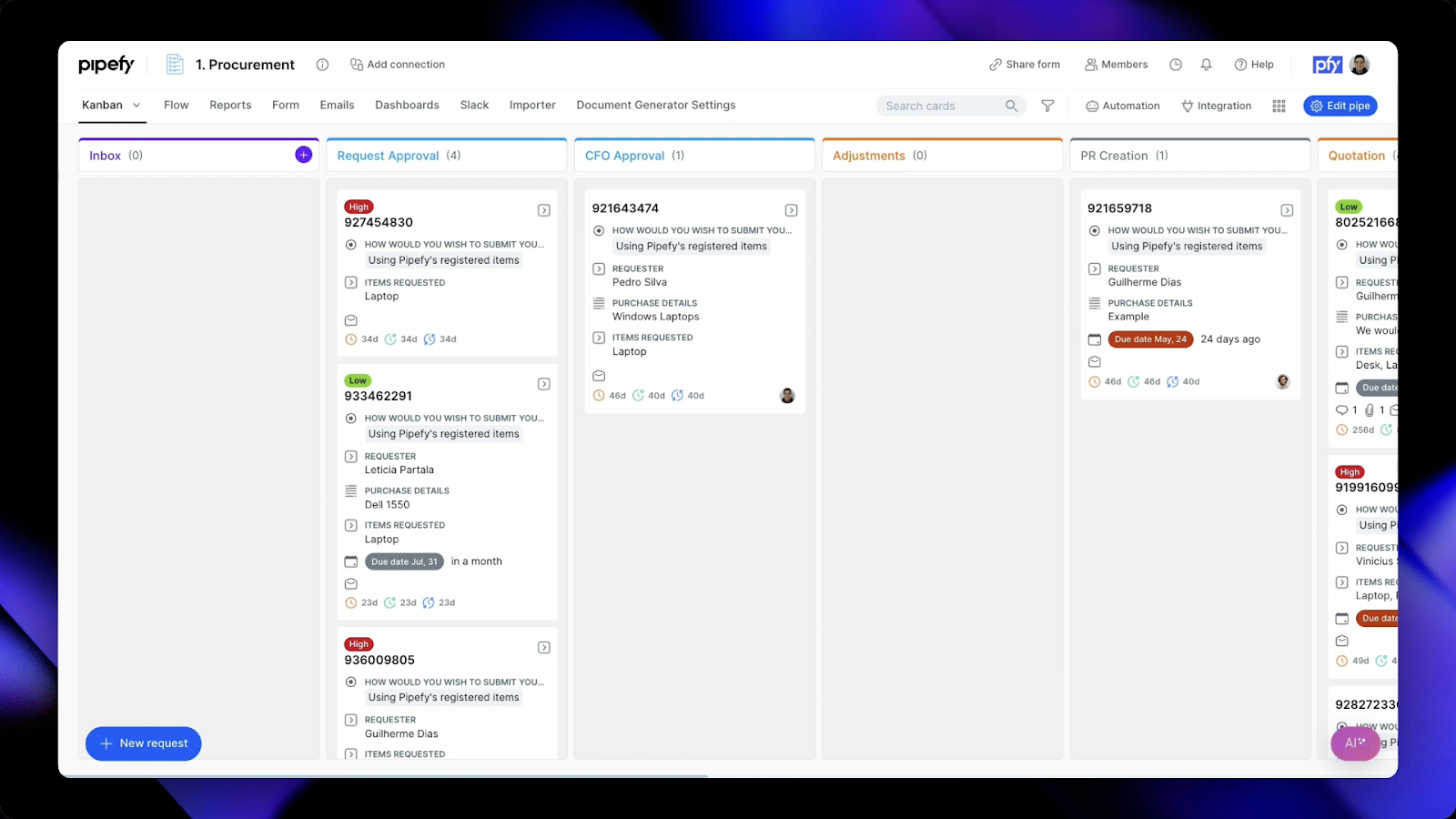The image size is (1456, 819).
Task: Click the email icon on card 927454830
Action: (351, 320)
